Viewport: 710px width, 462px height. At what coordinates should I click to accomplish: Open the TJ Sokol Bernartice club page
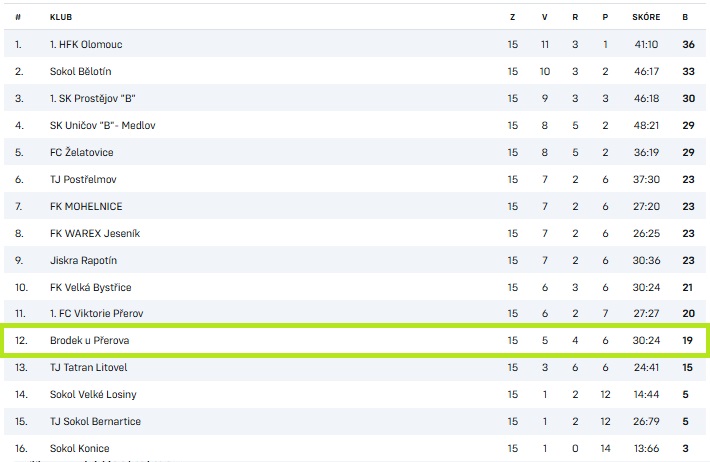pos(95,422)
